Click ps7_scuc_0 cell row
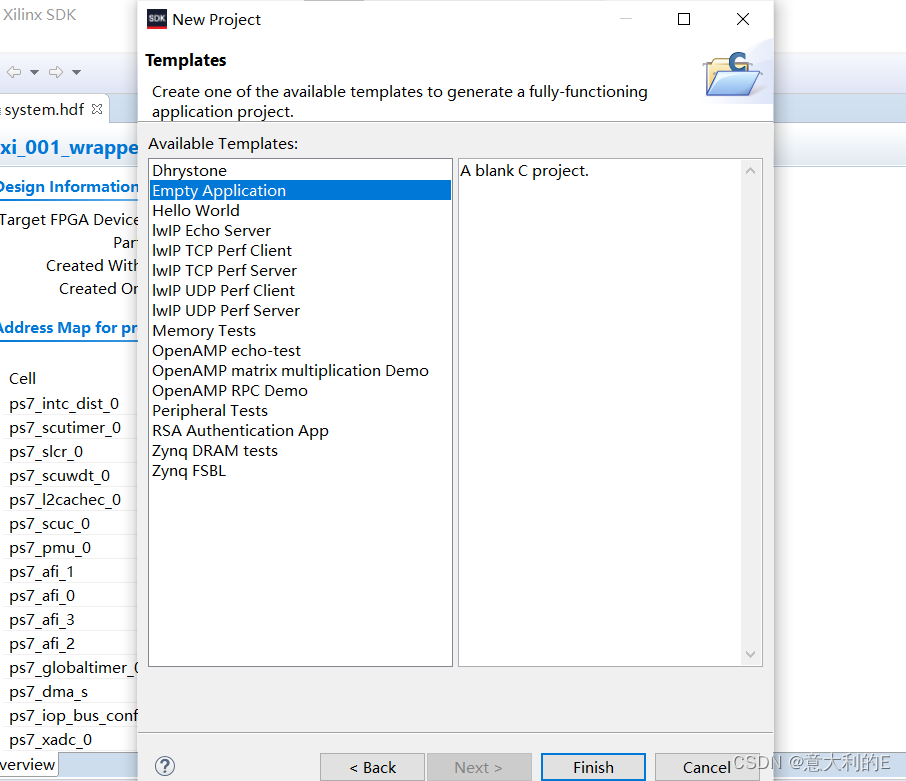906x781 pixels. 50,524
